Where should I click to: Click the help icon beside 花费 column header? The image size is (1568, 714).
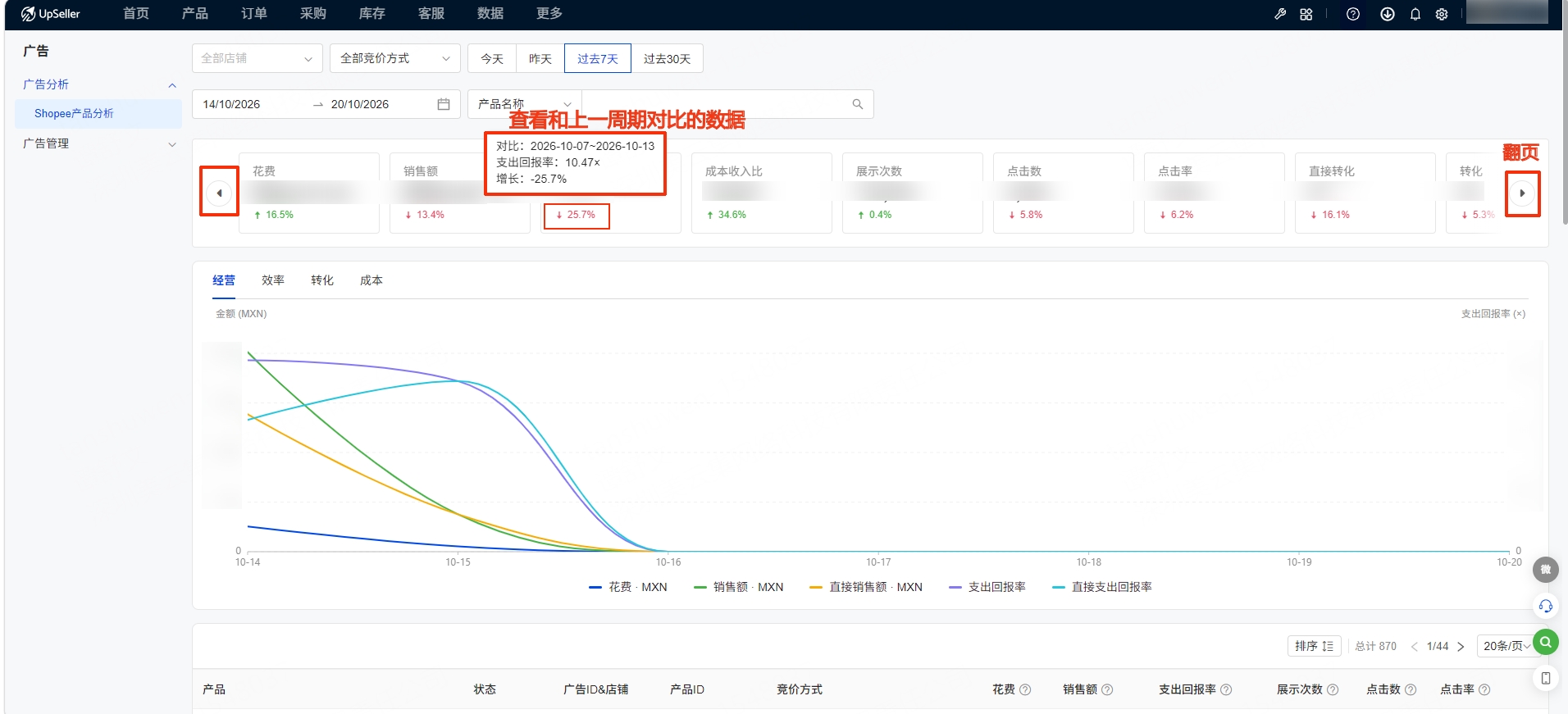pos(1025,690)
